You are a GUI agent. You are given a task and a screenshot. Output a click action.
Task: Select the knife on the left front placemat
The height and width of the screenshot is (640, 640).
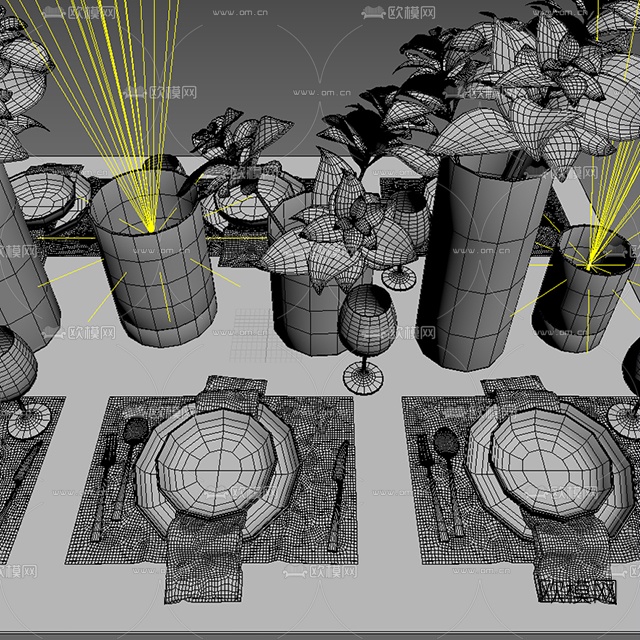(338, 496)
